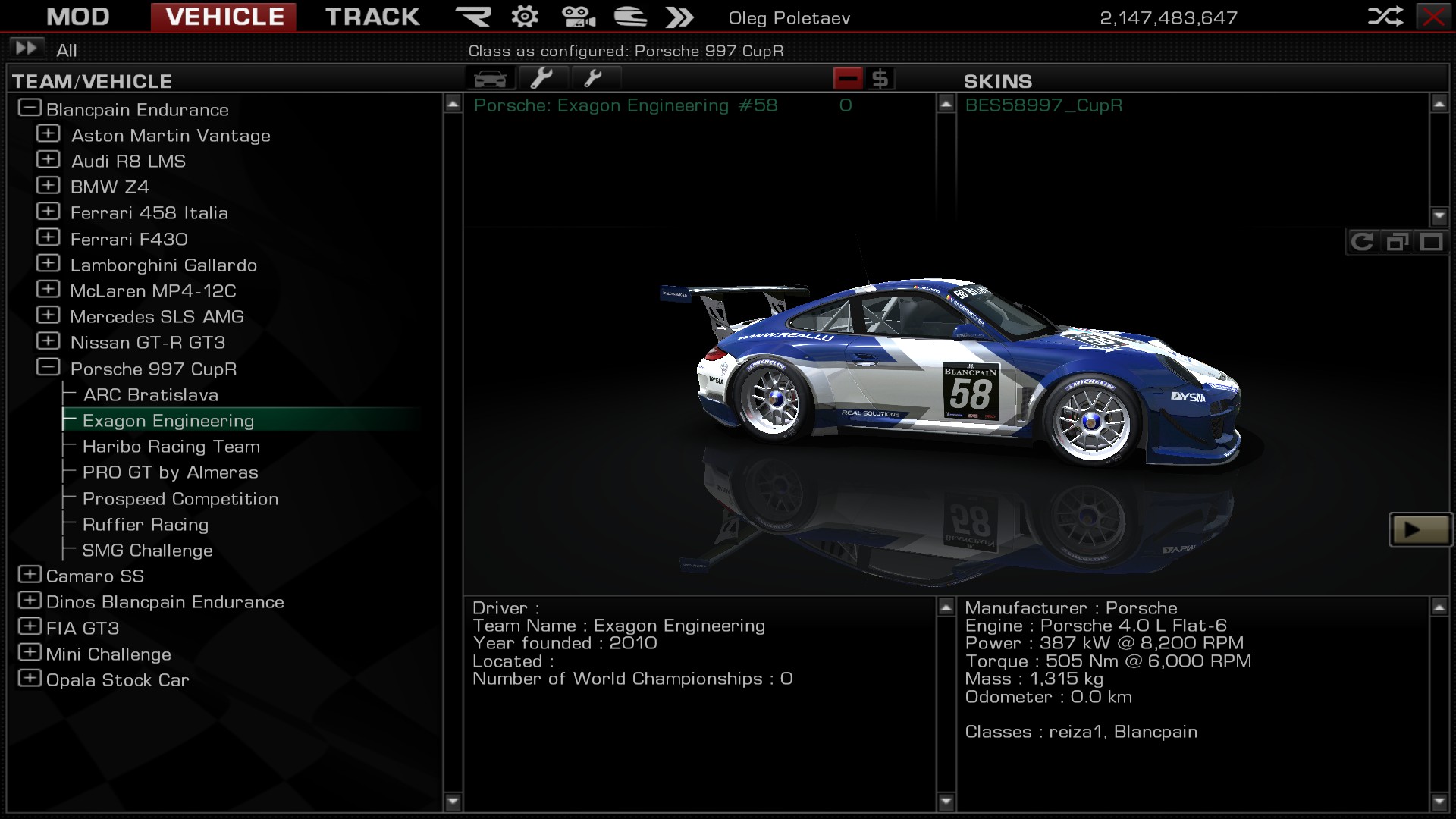Expand Aston Martin Vantage node
The width and height of the screenshot is (1456, 819).
pos(48,133)
